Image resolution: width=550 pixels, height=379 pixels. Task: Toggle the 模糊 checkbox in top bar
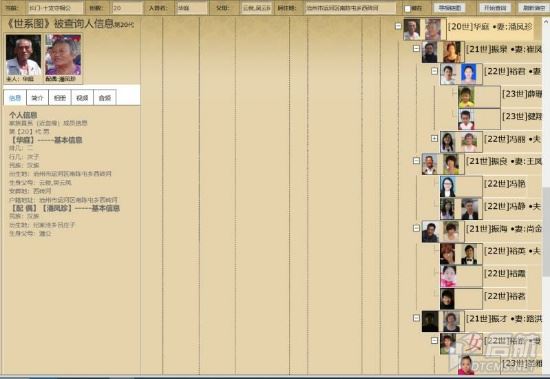coord(407,8)
